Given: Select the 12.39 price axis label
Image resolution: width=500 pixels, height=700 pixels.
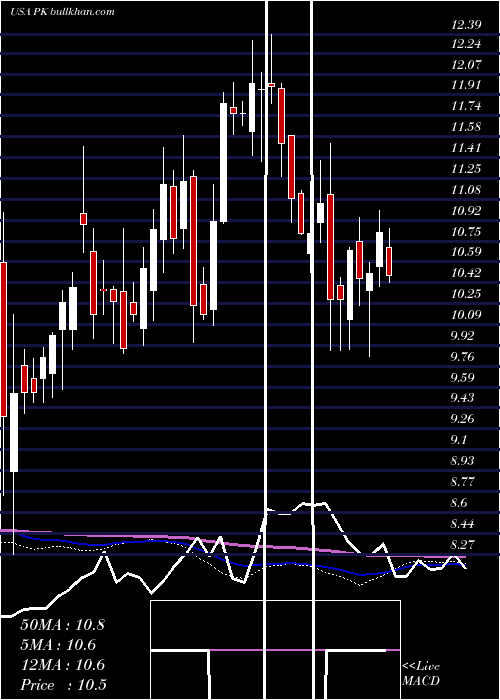Looking at the screenshot, I should tap(466, 25).
